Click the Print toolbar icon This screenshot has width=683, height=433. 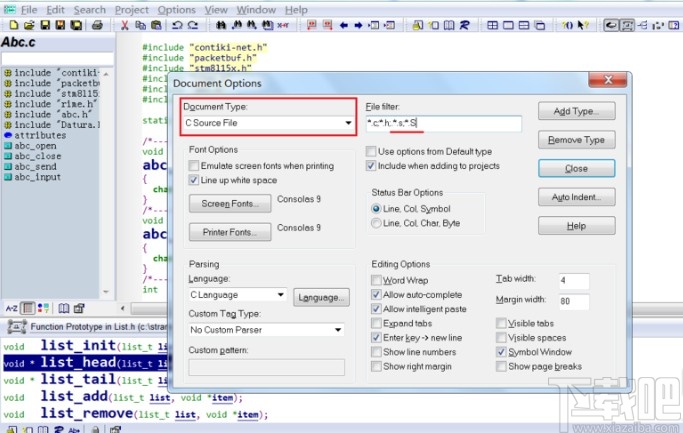click(97, 25)
